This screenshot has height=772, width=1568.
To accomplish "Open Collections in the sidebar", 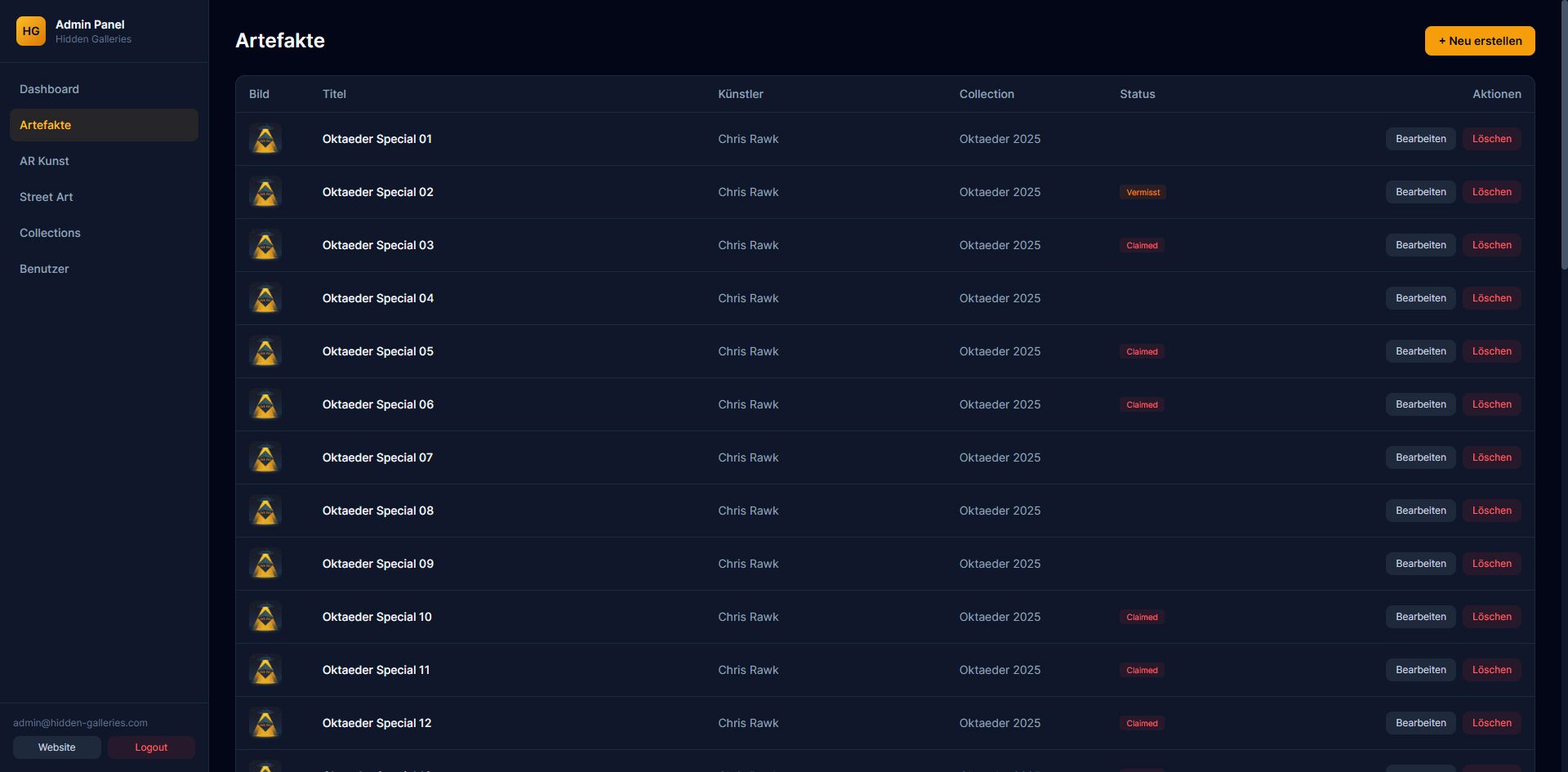I will 51,233.
